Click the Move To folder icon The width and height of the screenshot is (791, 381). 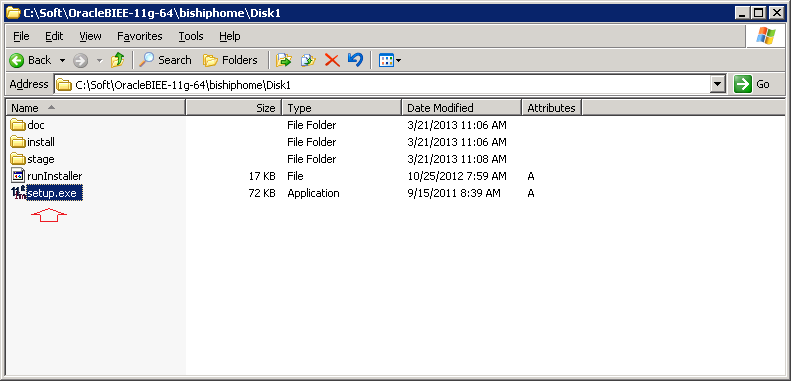pyautogui.click(x=284, y=60)
